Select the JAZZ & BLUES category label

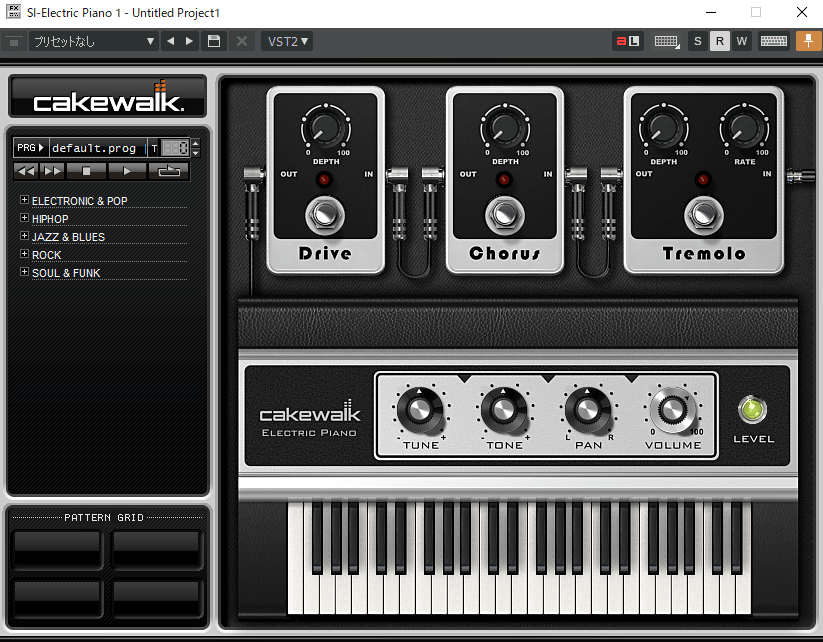pyautogui.click(x=68, y=237)
